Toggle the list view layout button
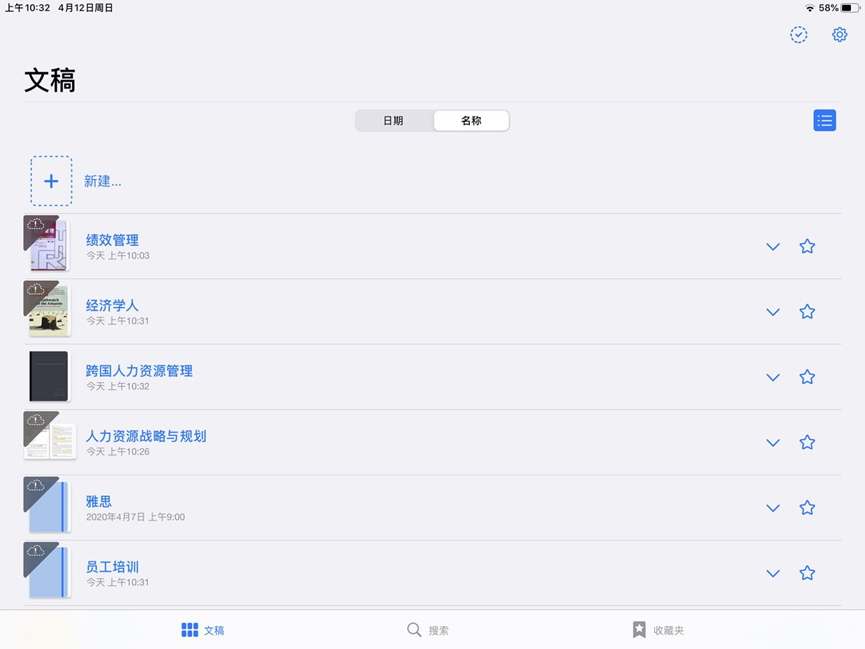The image size is (865, 649). (824, 120)
